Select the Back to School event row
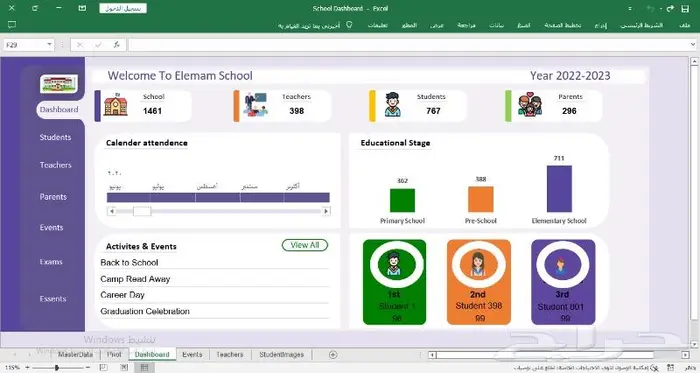700x373 pixels. [214, 262]
